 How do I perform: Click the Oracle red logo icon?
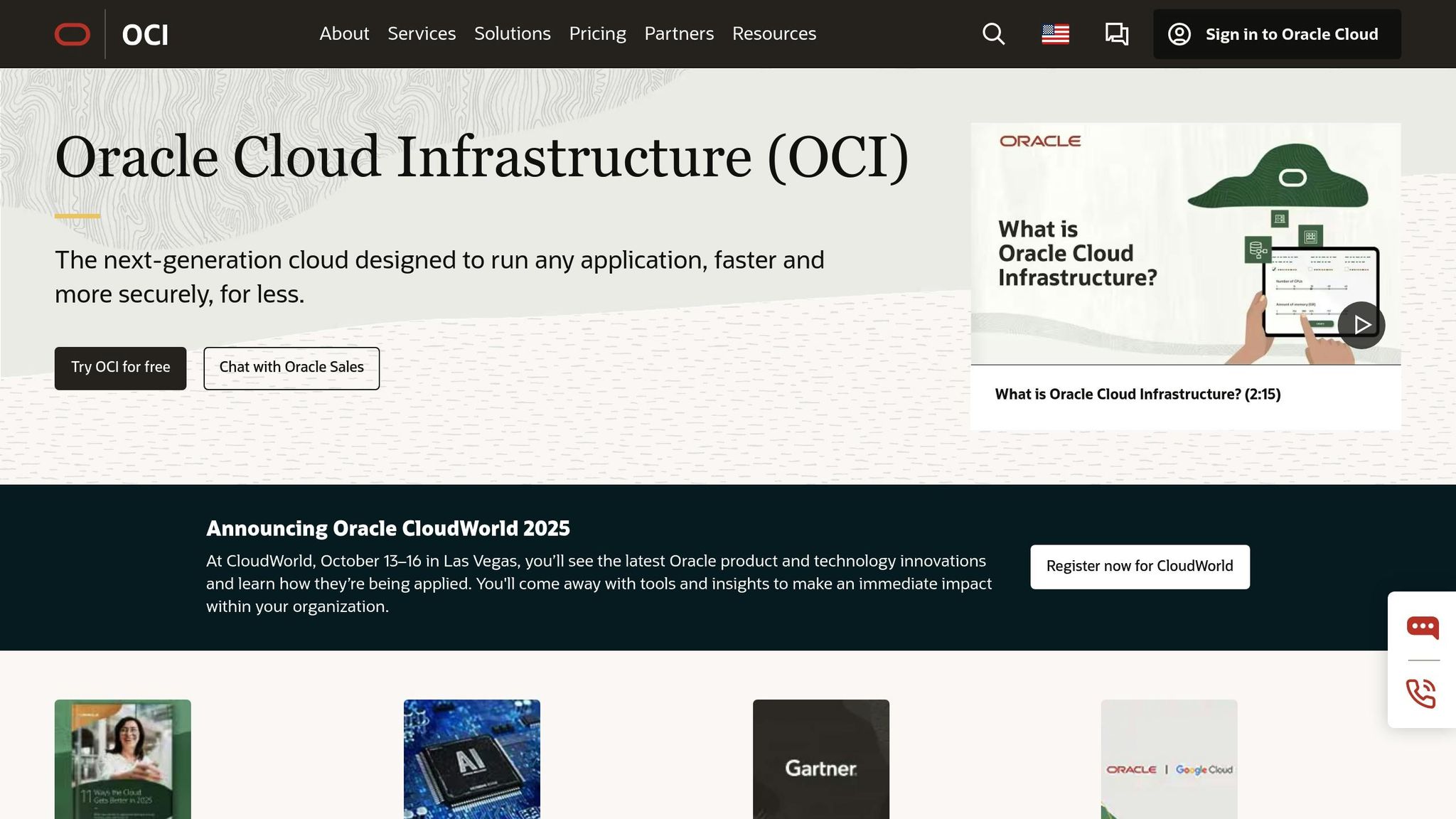pyautogui.click(x=73, y=34)
